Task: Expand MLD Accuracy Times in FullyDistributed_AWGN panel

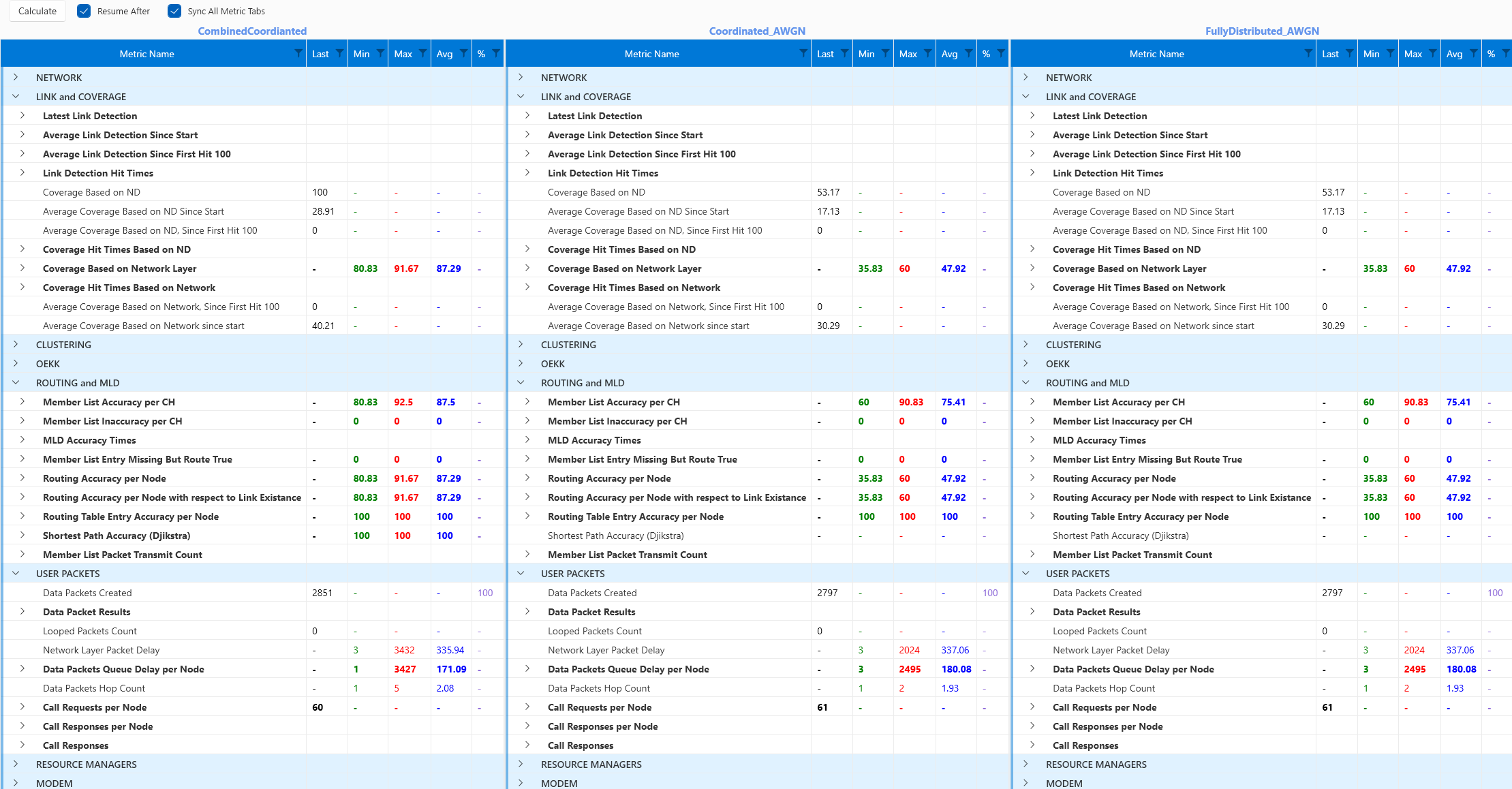Action: (1032, 440)
